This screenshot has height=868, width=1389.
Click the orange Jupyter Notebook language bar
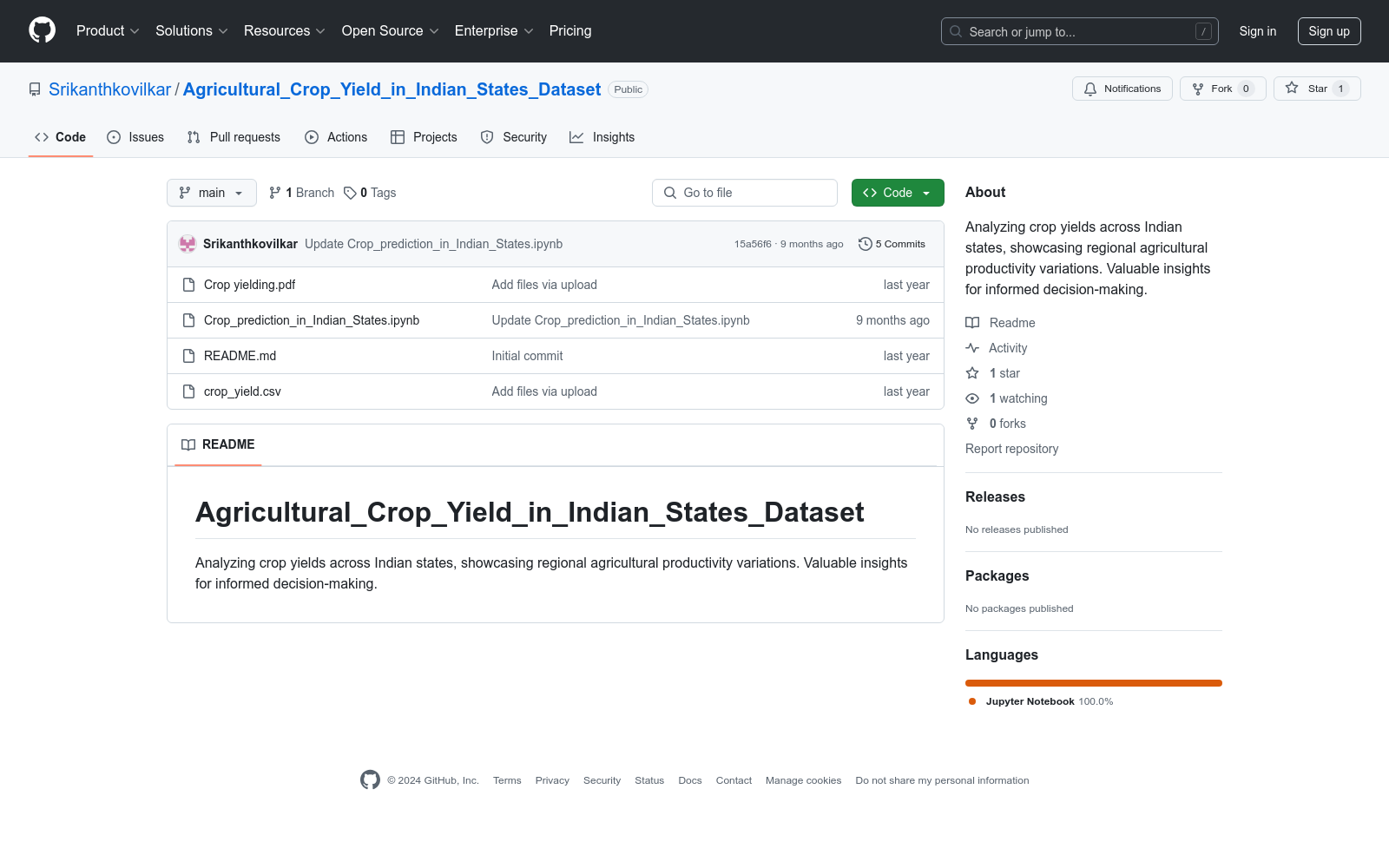(1094, 683)
